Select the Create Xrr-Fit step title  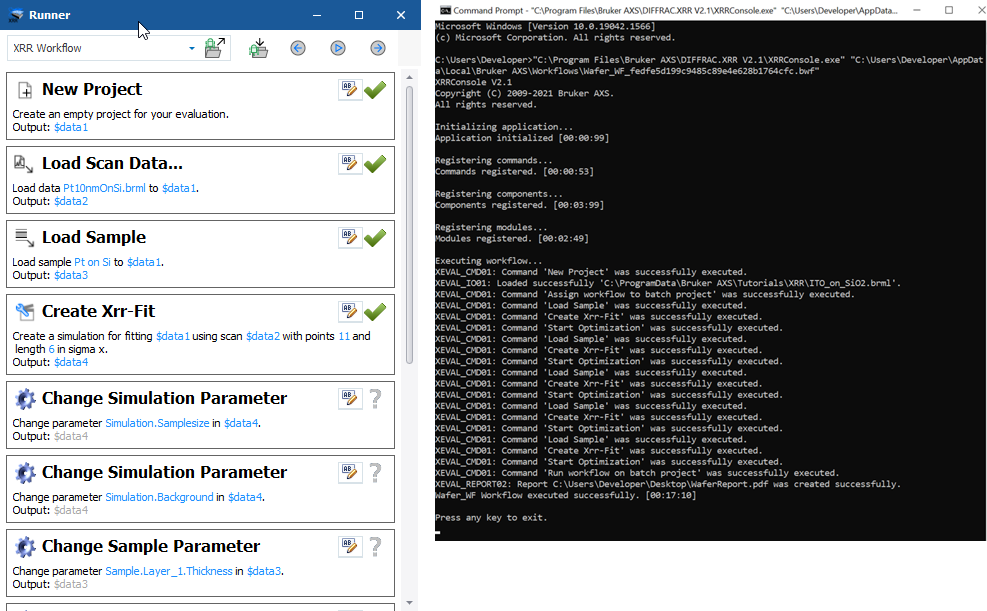98,311
